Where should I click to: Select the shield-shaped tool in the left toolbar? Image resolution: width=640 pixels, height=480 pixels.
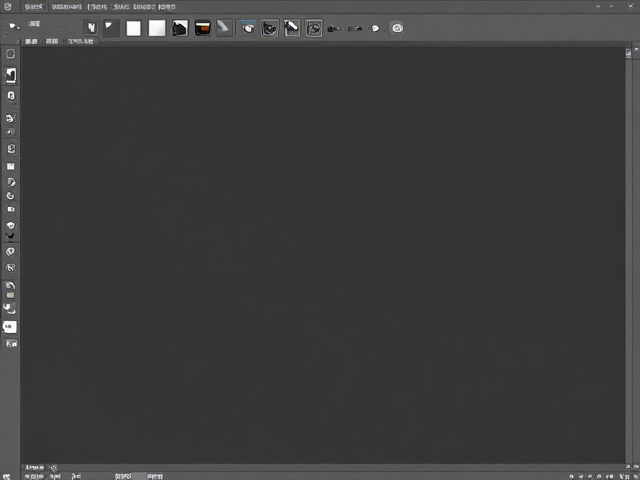[11, 251]
